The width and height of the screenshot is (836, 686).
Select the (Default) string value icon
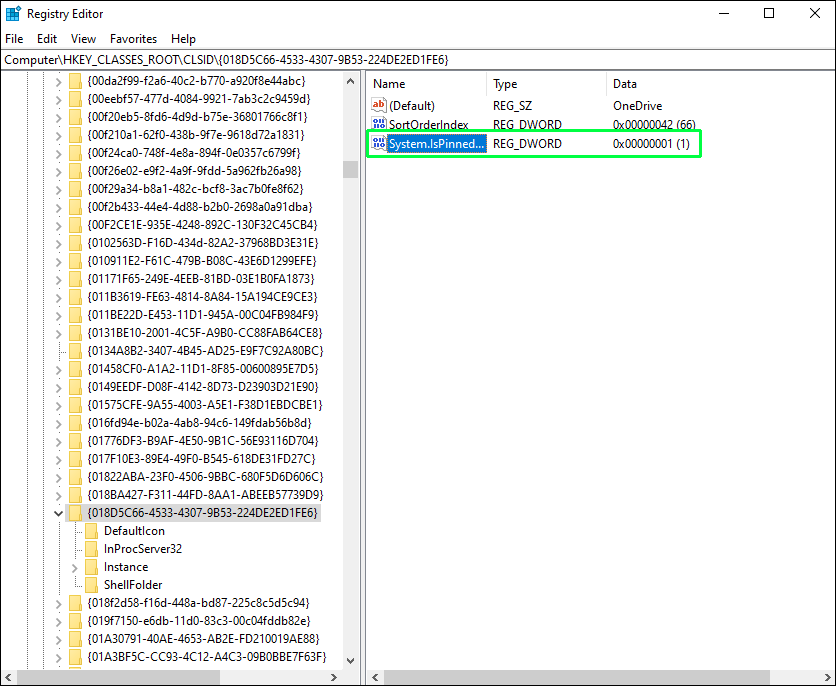click(x=379, y=105)
